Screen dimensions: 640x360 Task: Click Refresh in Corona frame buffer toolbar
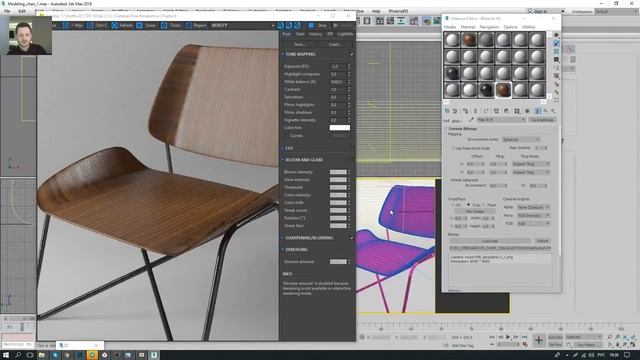(x=122, y=25)
